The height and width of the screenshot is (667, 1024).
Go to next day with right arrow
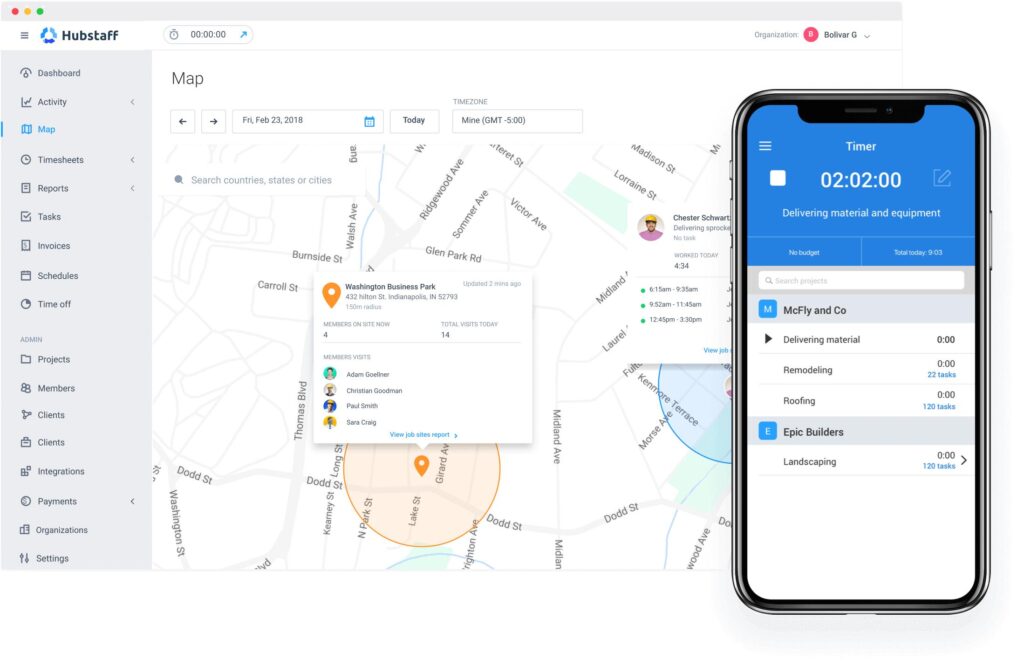coord(214,121)
